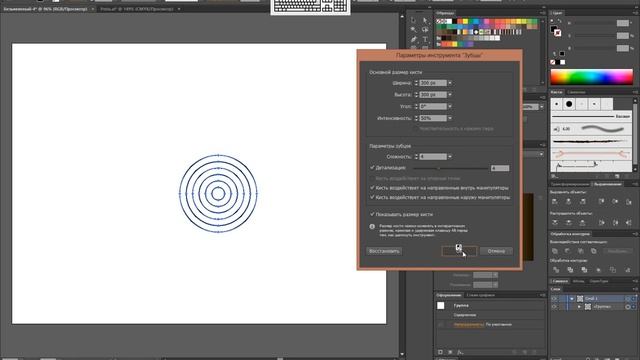Click the vertical distribute center icon
Screen dimensions: 640x360
569,222
